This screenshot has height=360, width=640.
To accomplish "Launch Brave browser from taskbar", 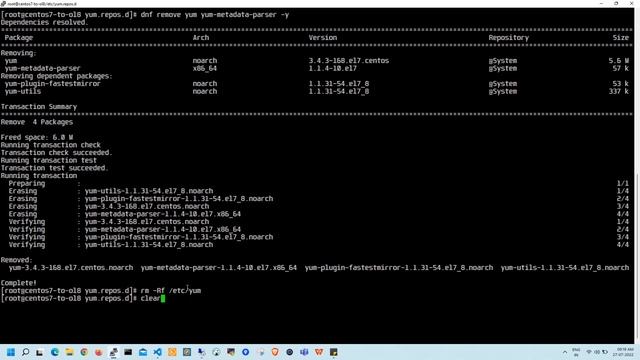I will [x=275, y=352].
